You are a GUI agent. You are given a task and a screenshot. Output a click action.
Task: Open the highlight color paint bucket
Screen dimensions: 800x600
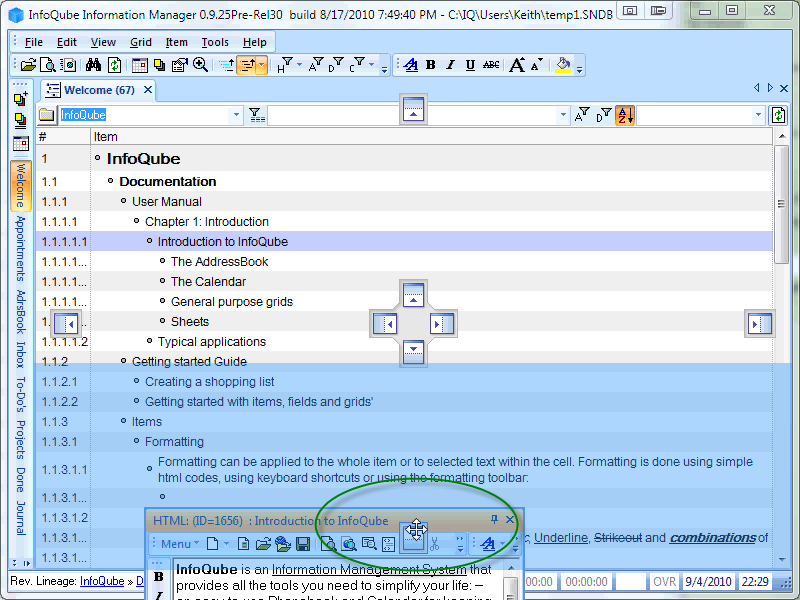[x=563, y=65]
